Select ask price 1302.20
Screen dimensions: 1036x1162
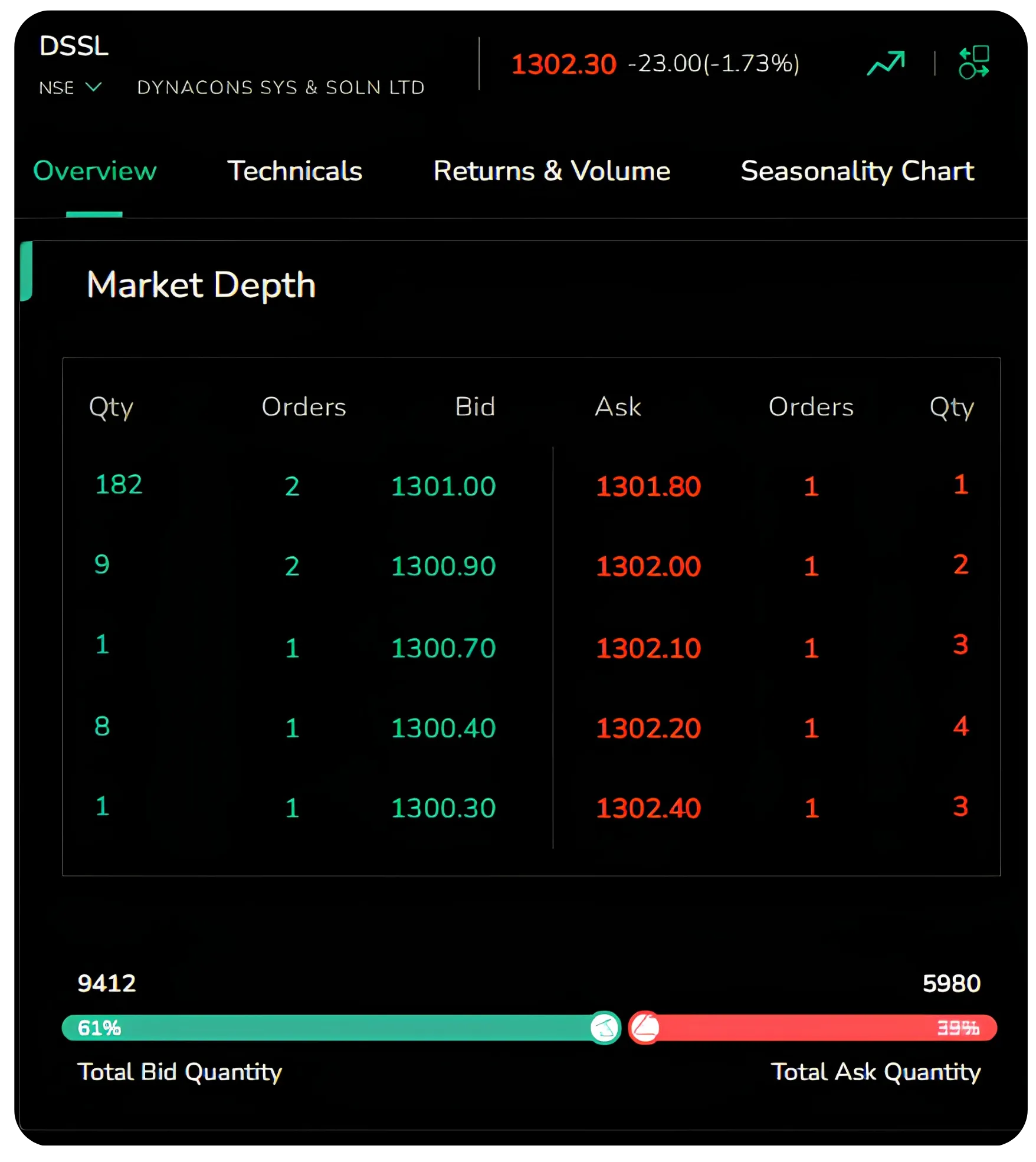[x=648, y=728]
